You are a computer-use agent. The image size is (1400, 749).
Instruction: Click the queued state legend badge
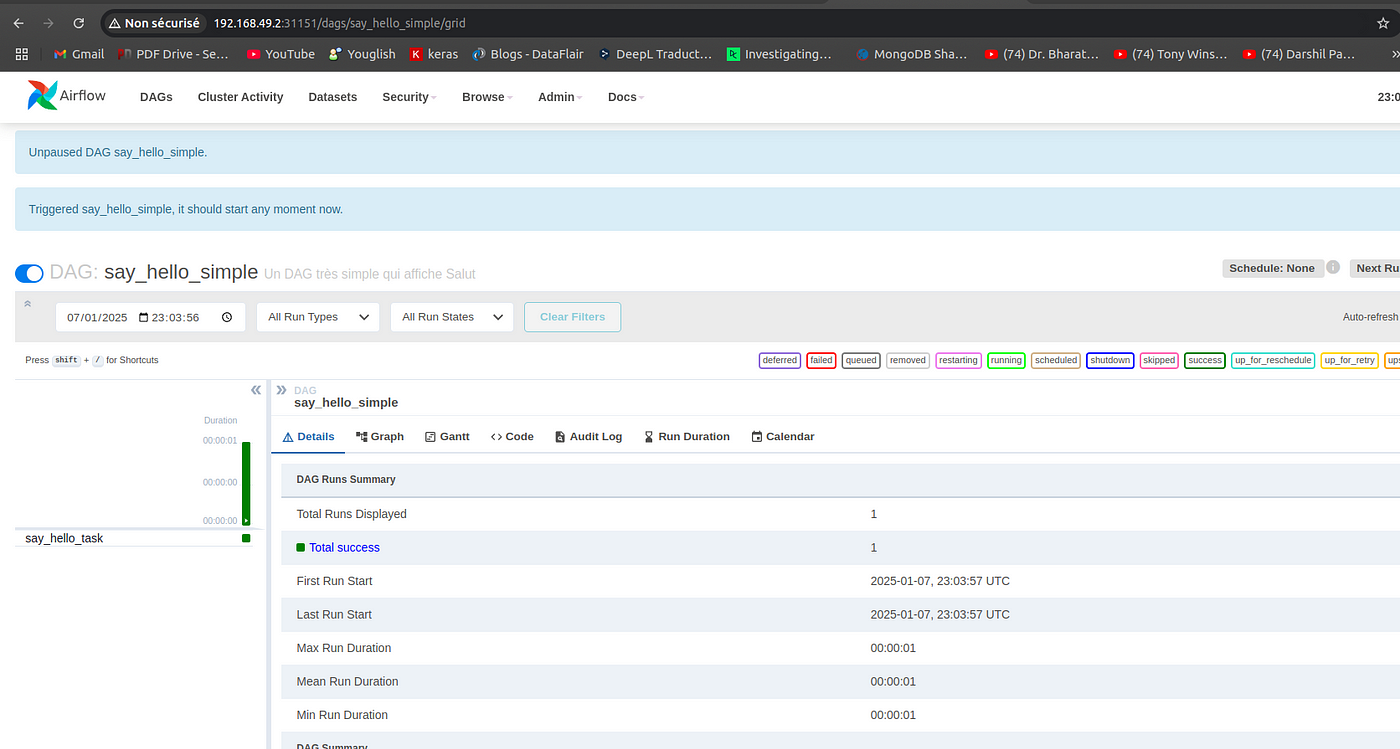point(861,360)
